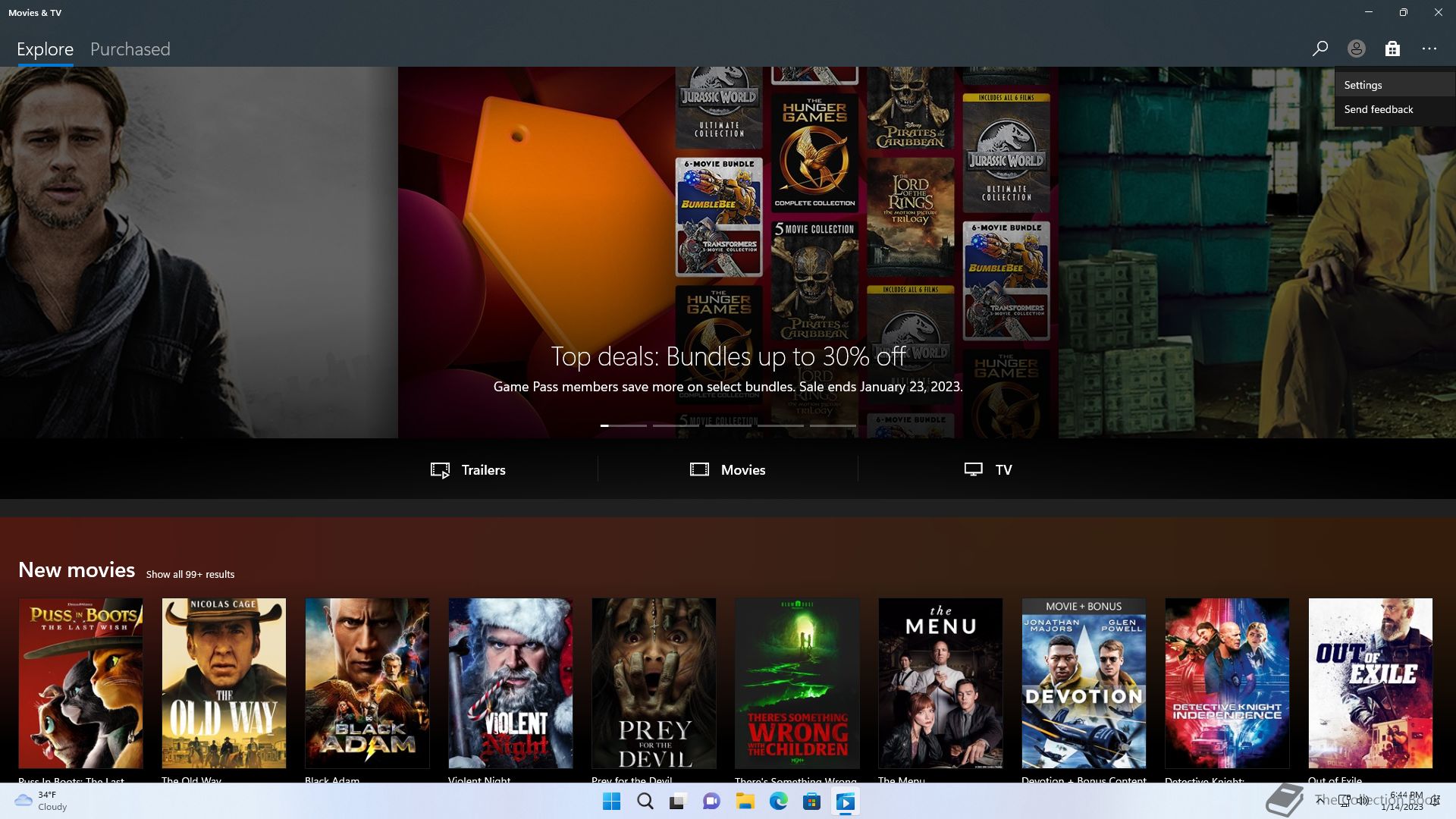The image size is (1456, 819).
Task: Open the Top deals bundles banner
Action: pos(728,252)
